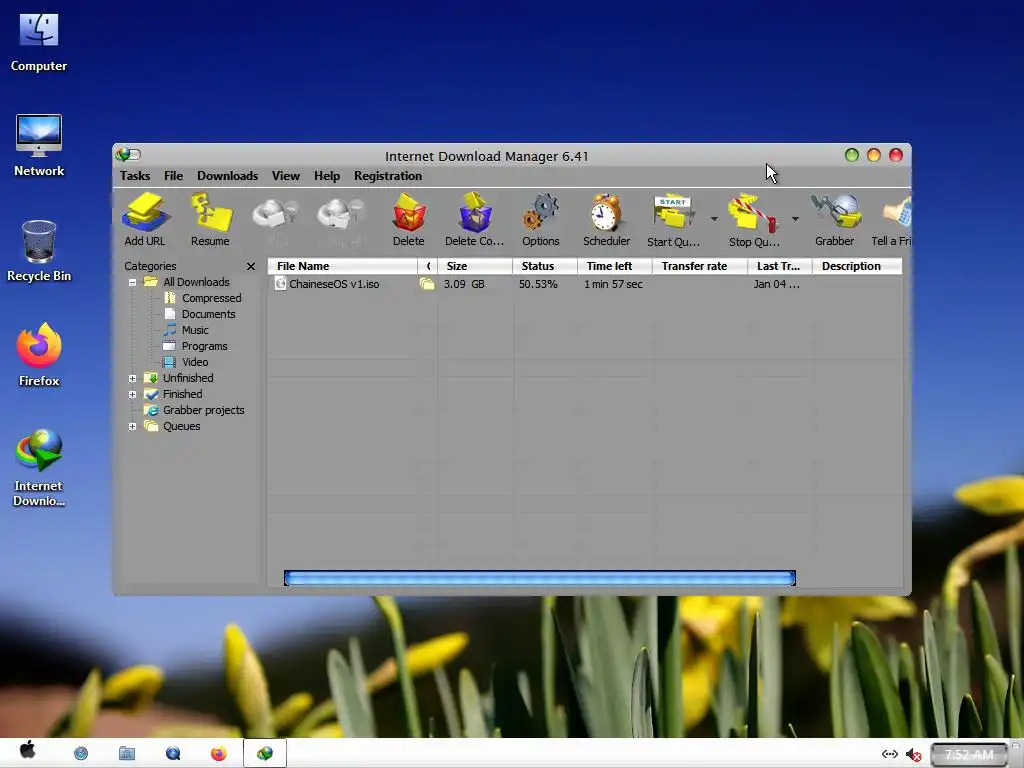
Task: Sort by Last Try column header
Action: (x=780, y=266)
